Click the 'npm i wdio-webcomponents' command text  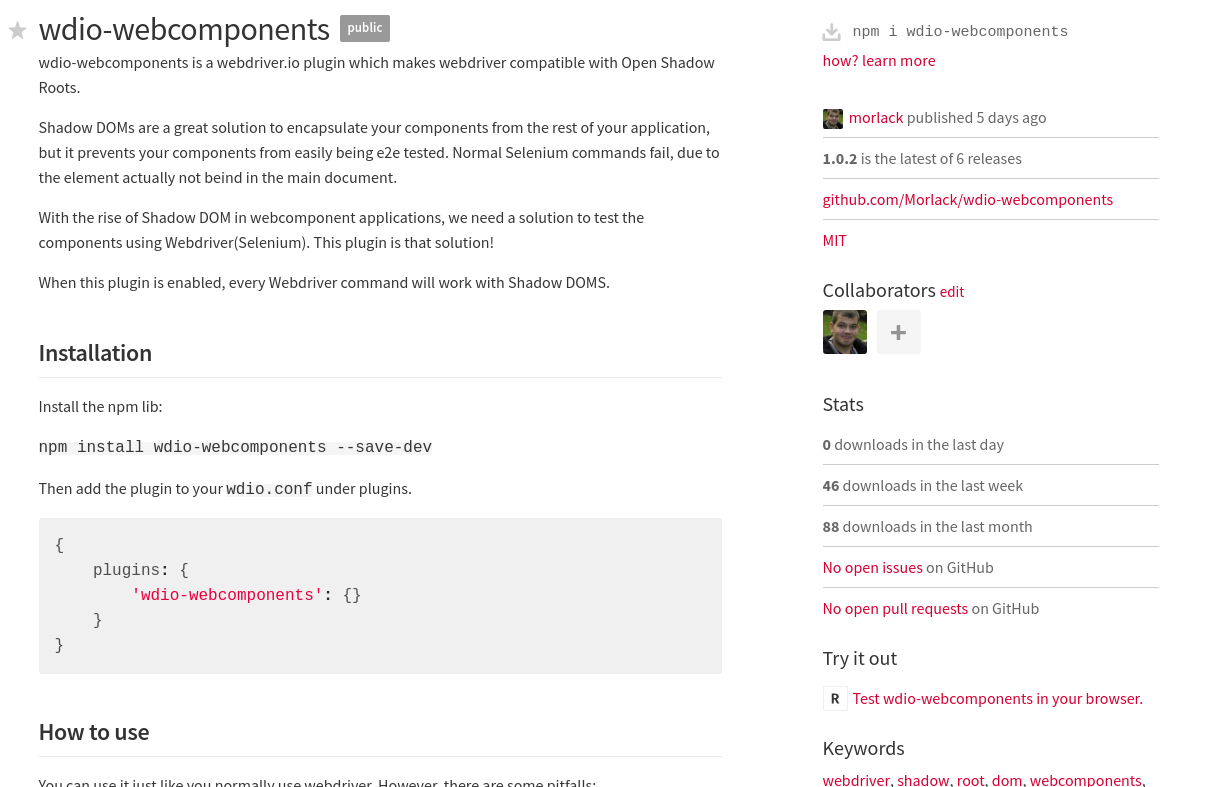(x=960, y=32)
